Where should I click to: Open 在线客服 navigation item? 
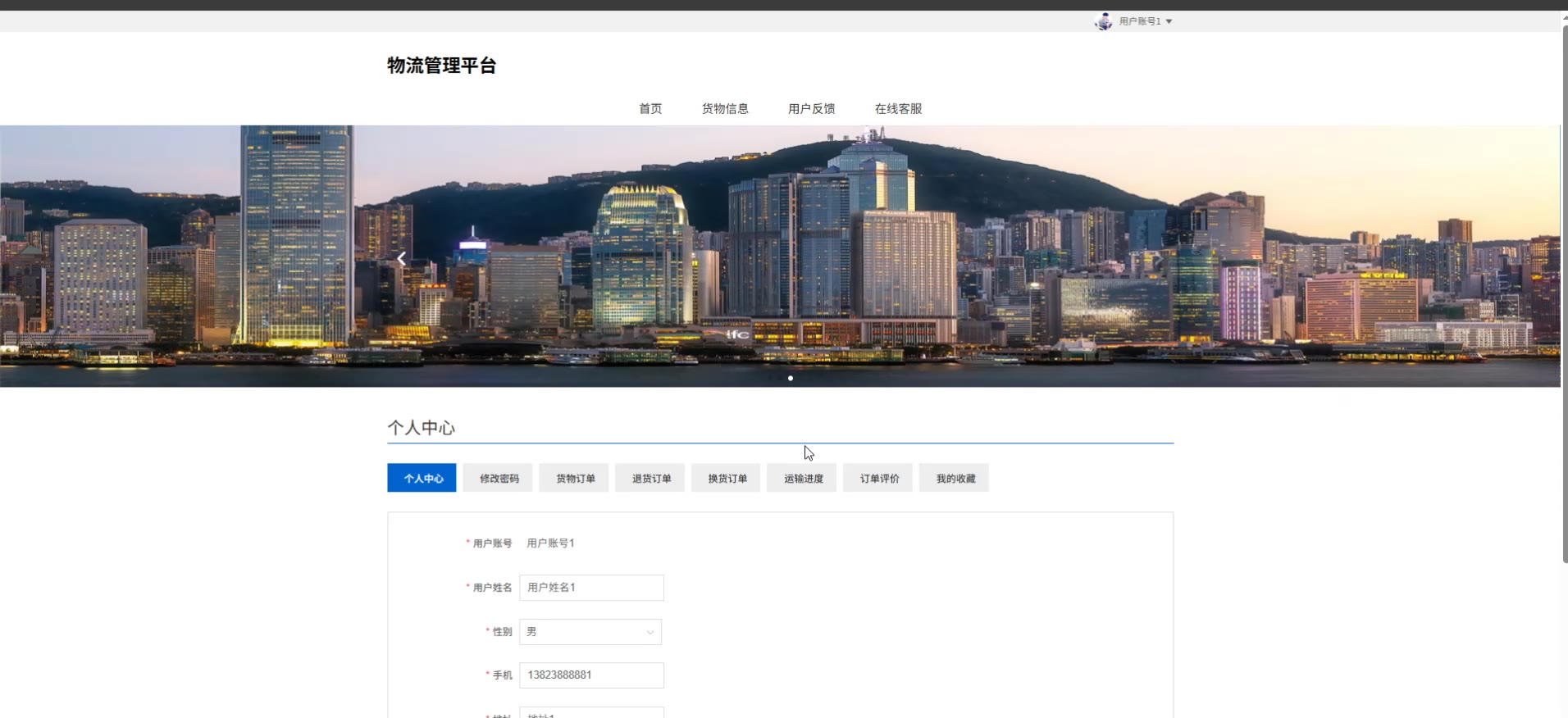click(898, 109)
